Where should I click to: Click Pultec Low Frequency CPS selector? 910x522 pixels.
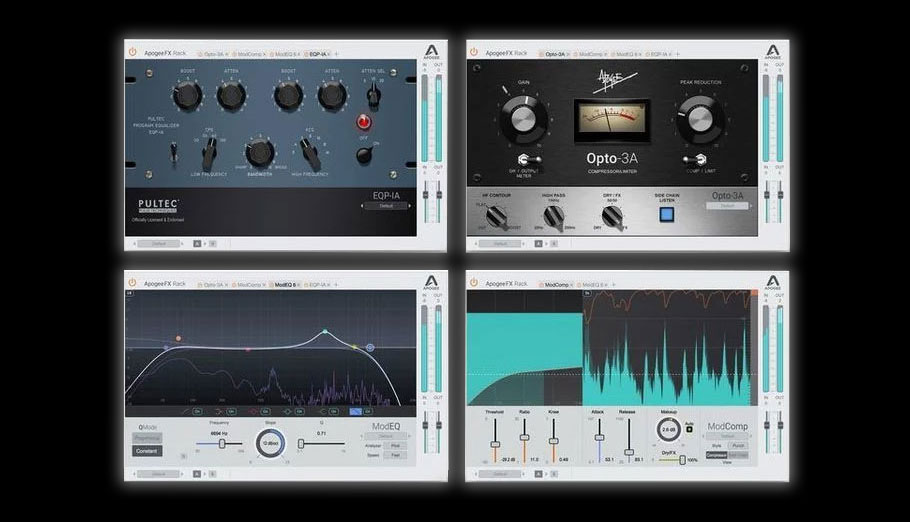pos(209,154)
